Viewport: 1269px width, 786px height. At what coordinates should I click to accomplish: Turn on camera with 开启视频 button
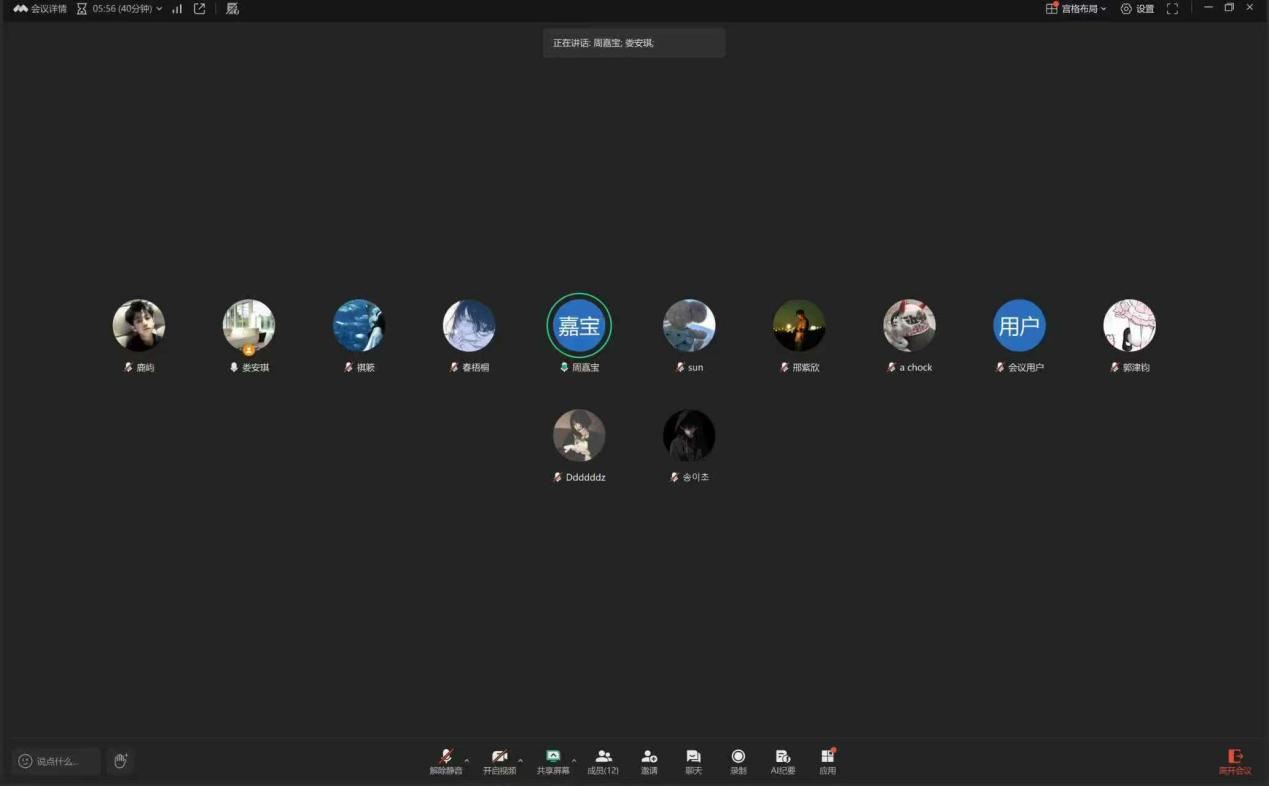coord(499,760)
